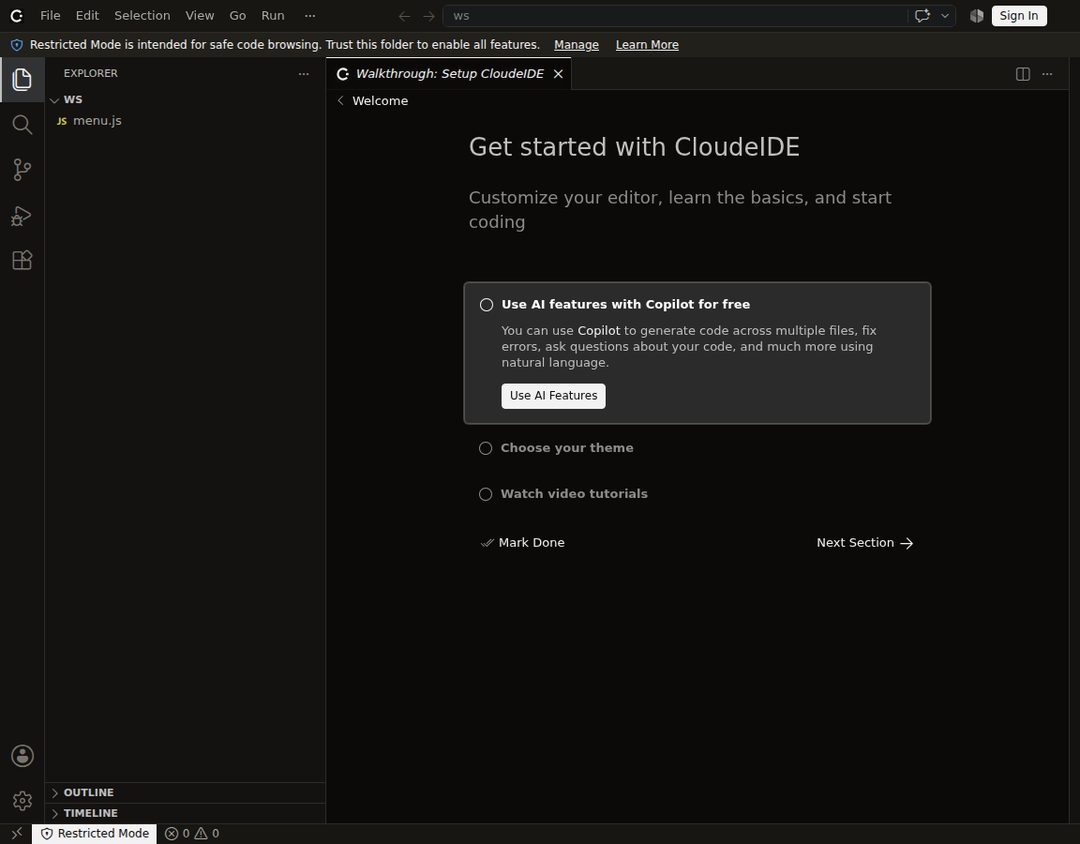Click the CloudeIDE logo in title bar
Screen dimensions: 1080x844
coord(17,15)
